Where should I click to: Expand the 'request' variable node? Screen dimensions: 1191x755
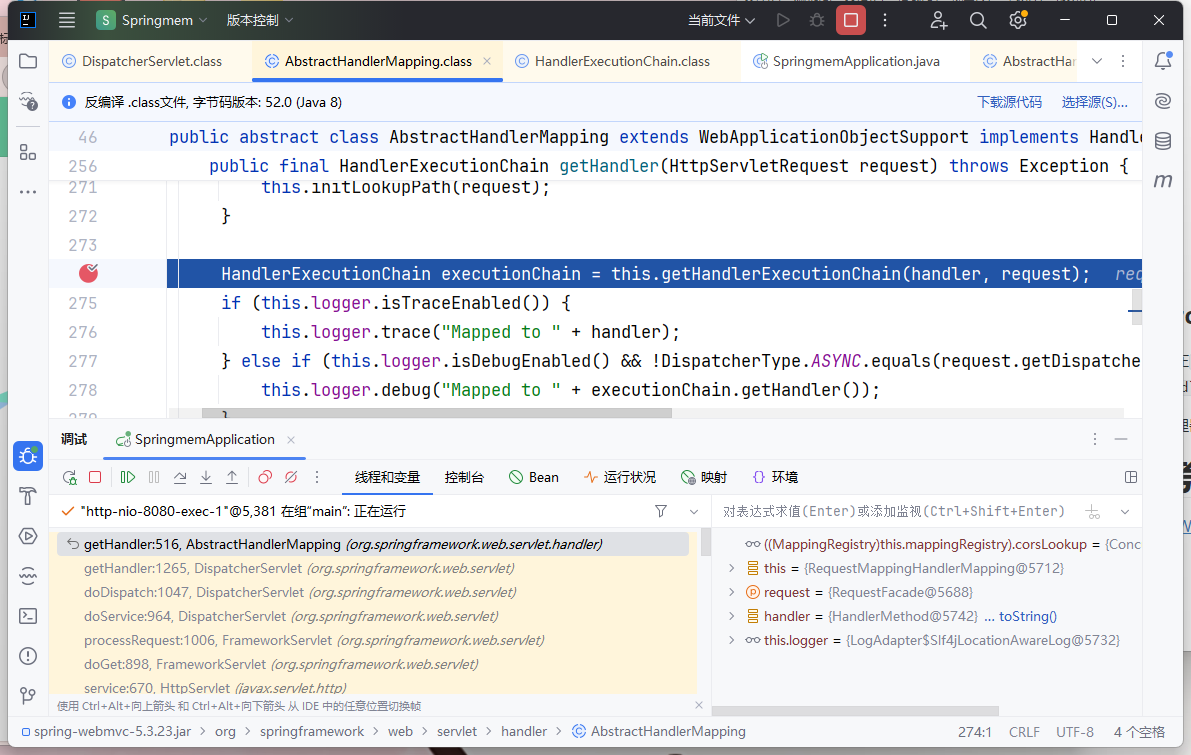(732, 592)
